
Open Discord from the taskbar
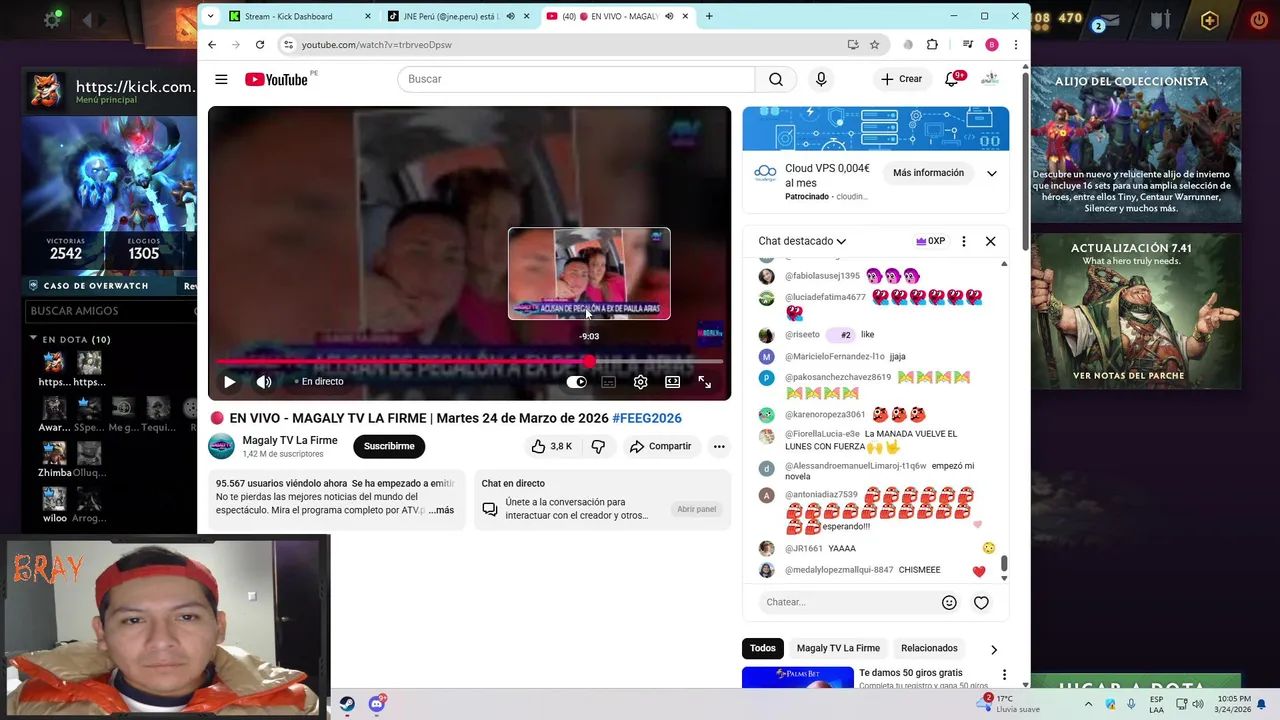point(377,704)
